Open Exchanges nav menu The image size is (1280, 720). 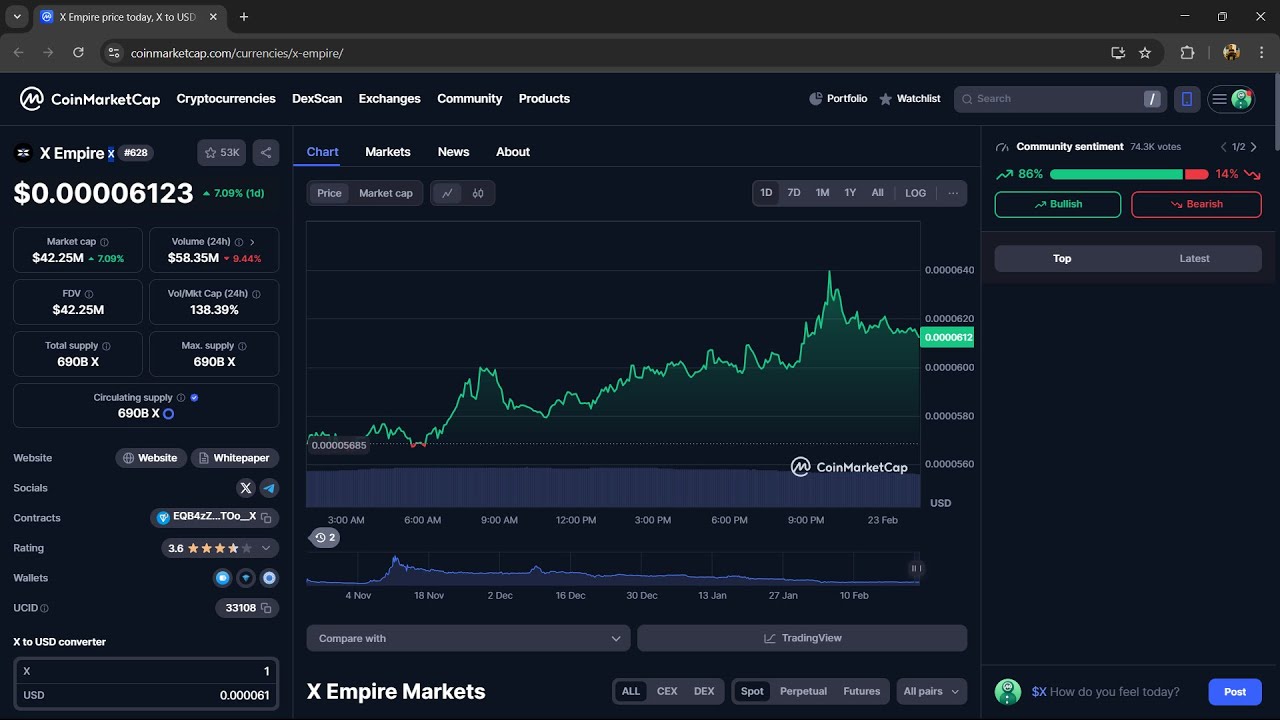point(390,99)
